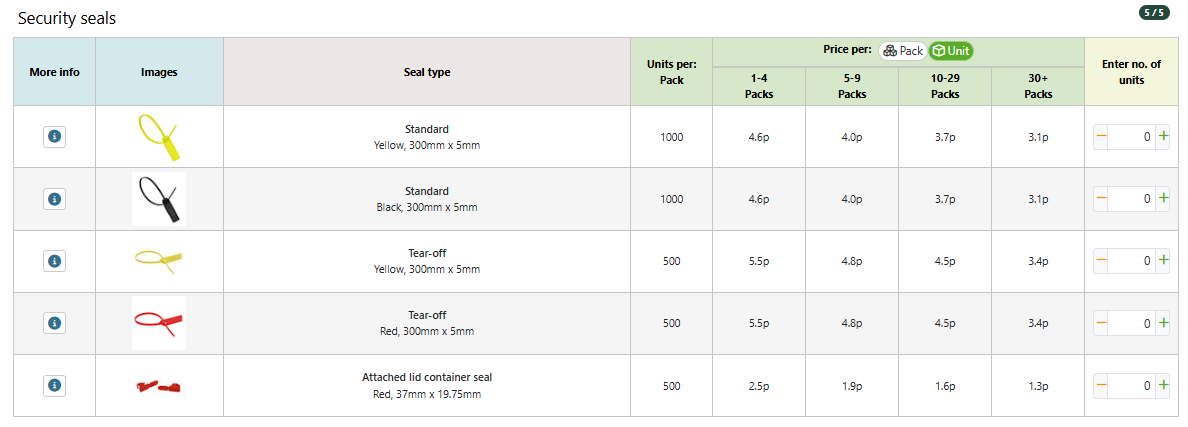View attached lid container seal image
The image size is (1188, 427).
tap(159, 386)
